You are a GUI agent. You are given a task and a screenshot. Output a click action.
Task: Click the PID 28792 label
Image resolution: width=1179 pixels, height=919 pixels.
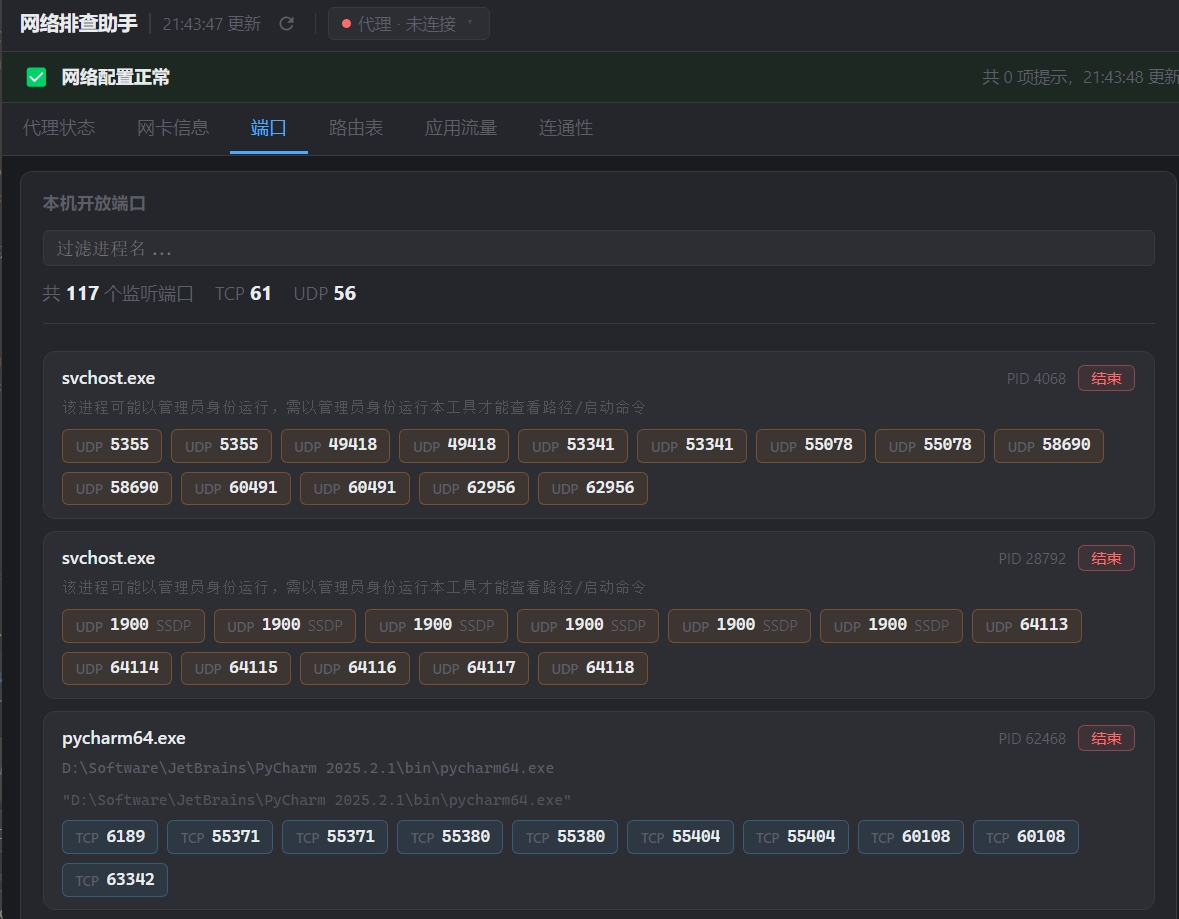(x=1032, y=559)
